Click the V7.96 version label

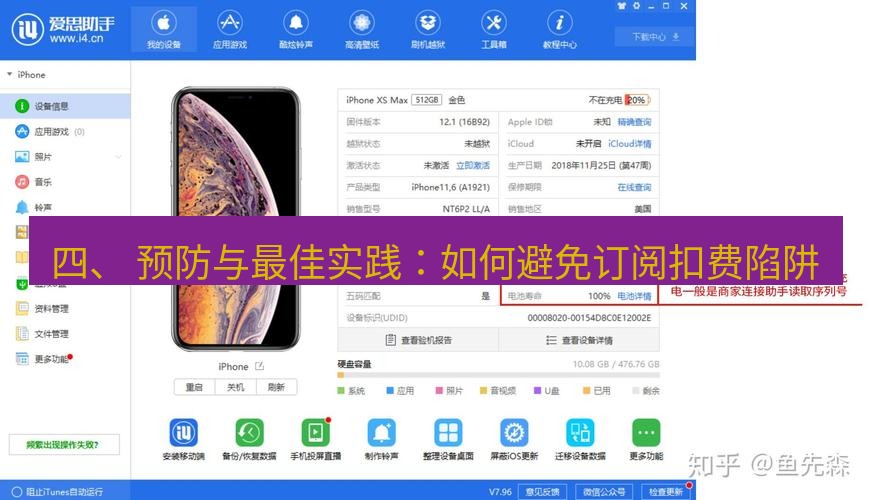click(x=500, y=492)
